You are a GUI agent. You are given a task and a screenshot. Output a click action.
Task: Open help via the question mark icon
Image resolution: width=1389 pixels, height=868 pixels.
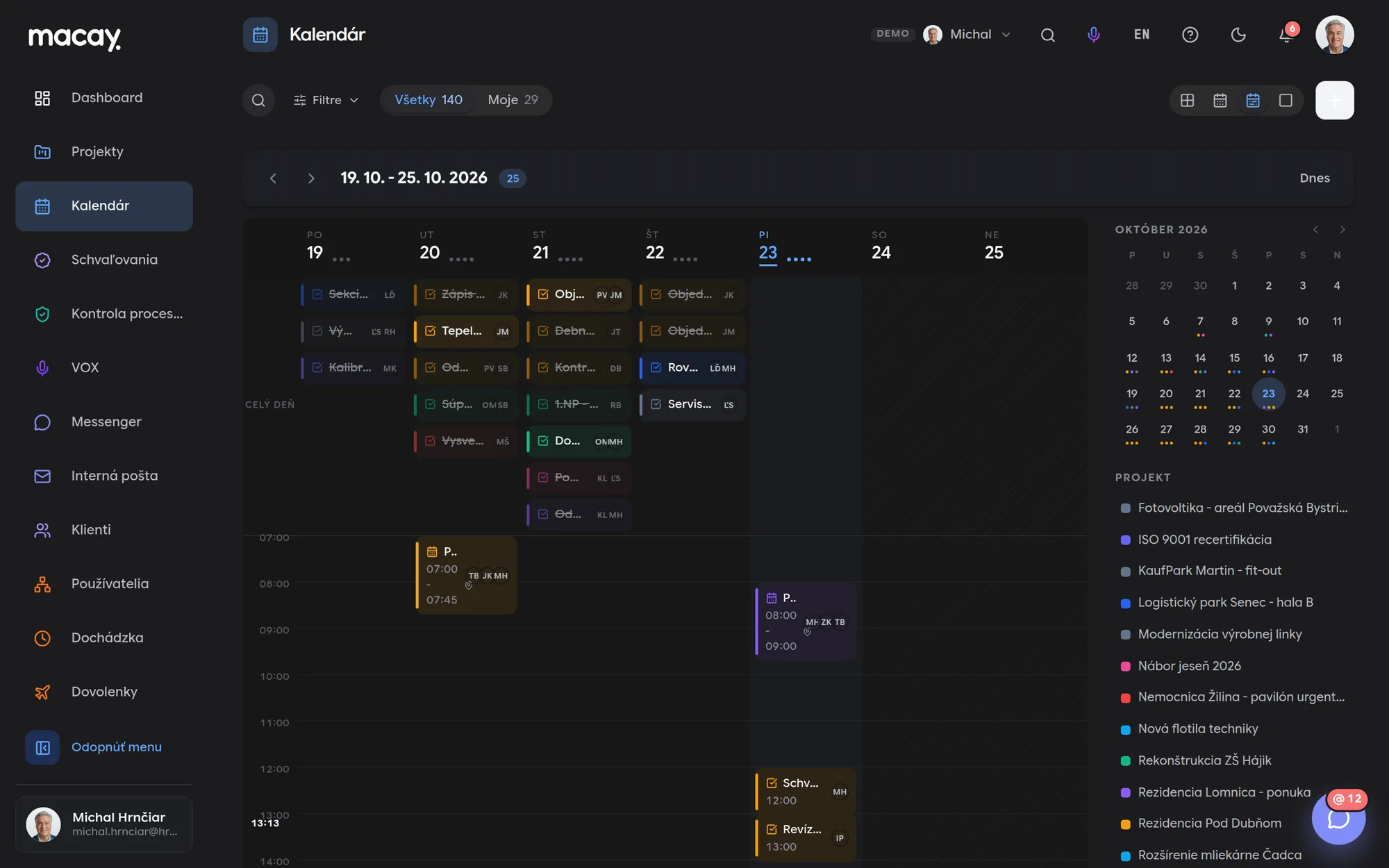1190,35
